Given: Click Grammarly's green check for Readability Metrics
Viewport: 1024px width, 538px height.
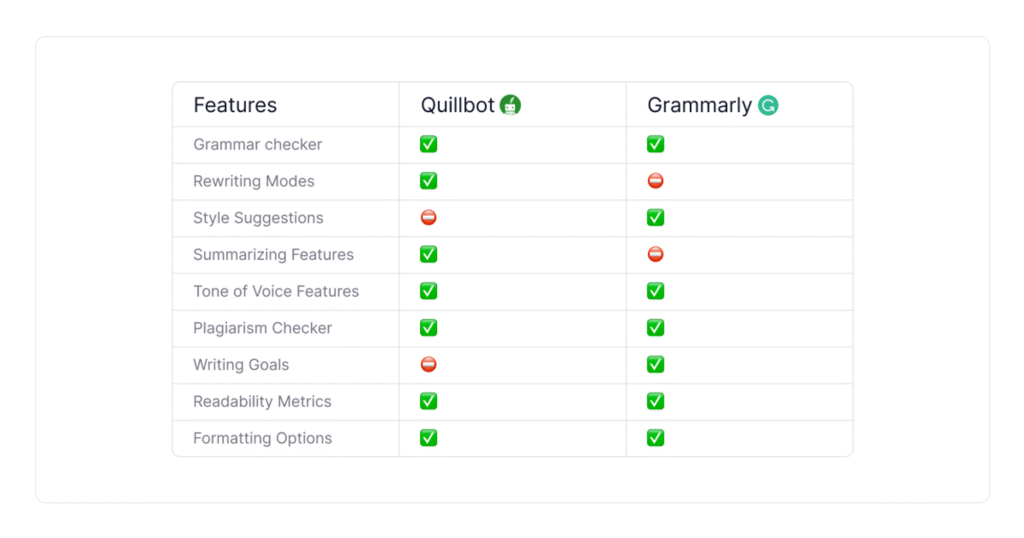Looking at the screenshot, I should [656, 401].
